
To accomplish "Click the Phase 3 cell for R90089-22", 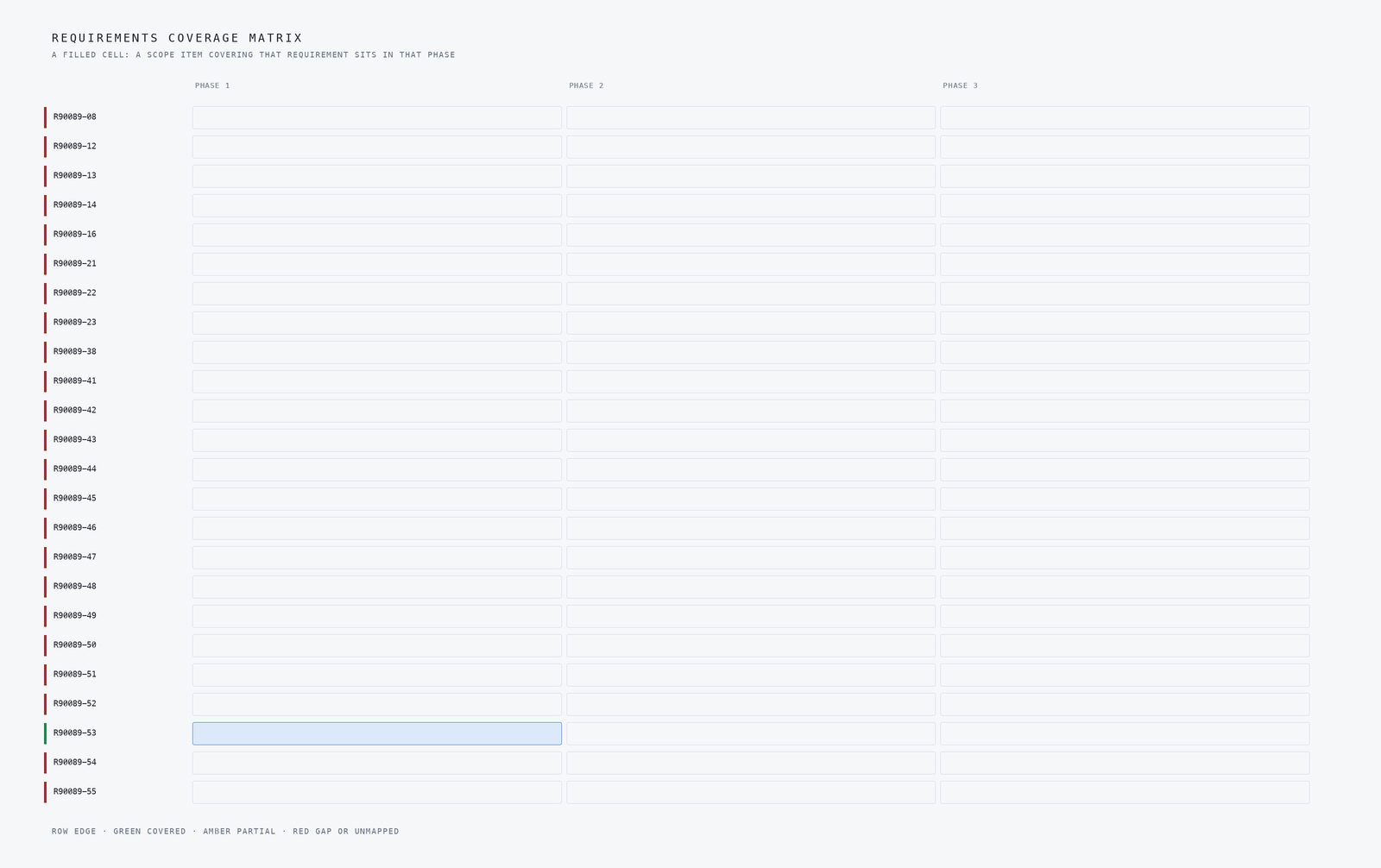I will pyautogui.click(x=1125, y=293).
